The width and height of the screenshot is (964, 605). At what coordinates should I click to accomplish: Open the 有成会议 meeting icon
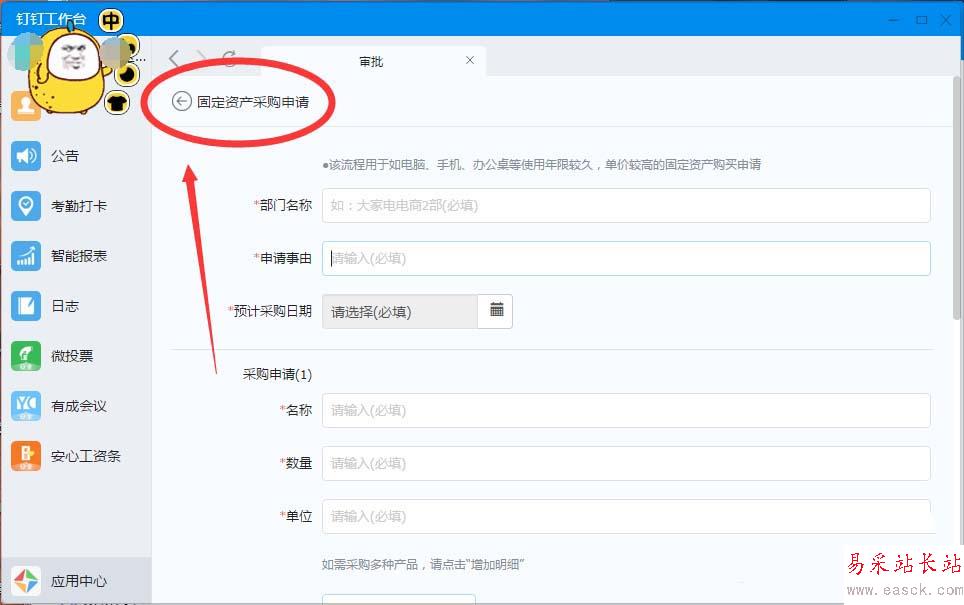tap(26, 406)
